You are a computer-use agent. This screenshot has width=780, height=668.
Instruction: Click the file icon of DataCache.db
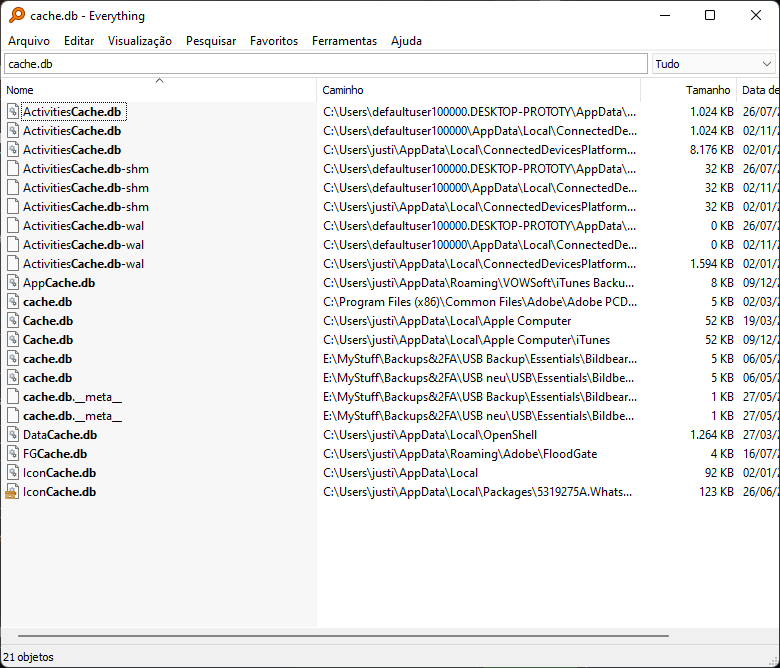pos(13,435)
